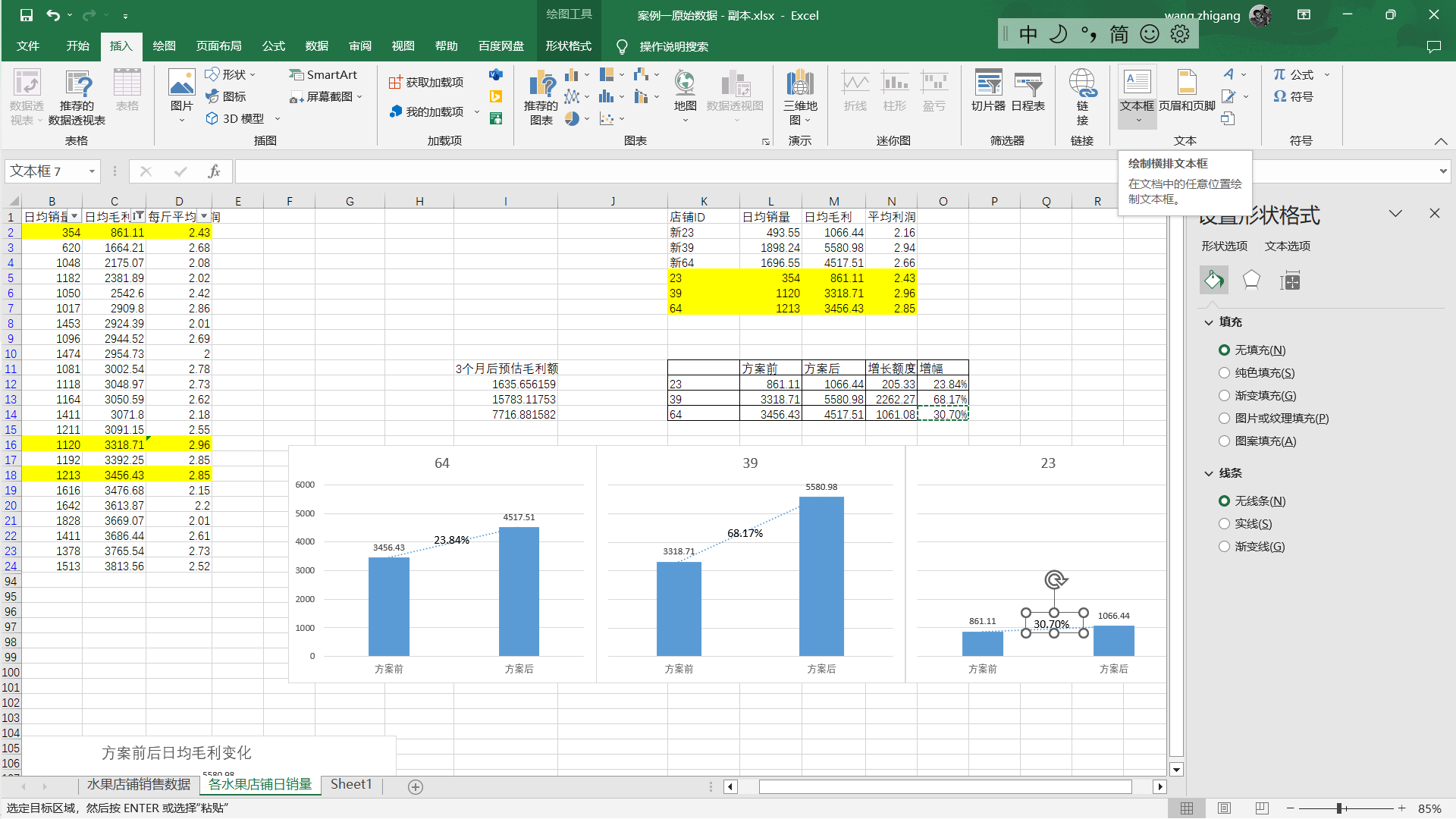1456x819 pixels.
Task: Select Fill & Line icon in format pane
Action: tap(1213, 281)
